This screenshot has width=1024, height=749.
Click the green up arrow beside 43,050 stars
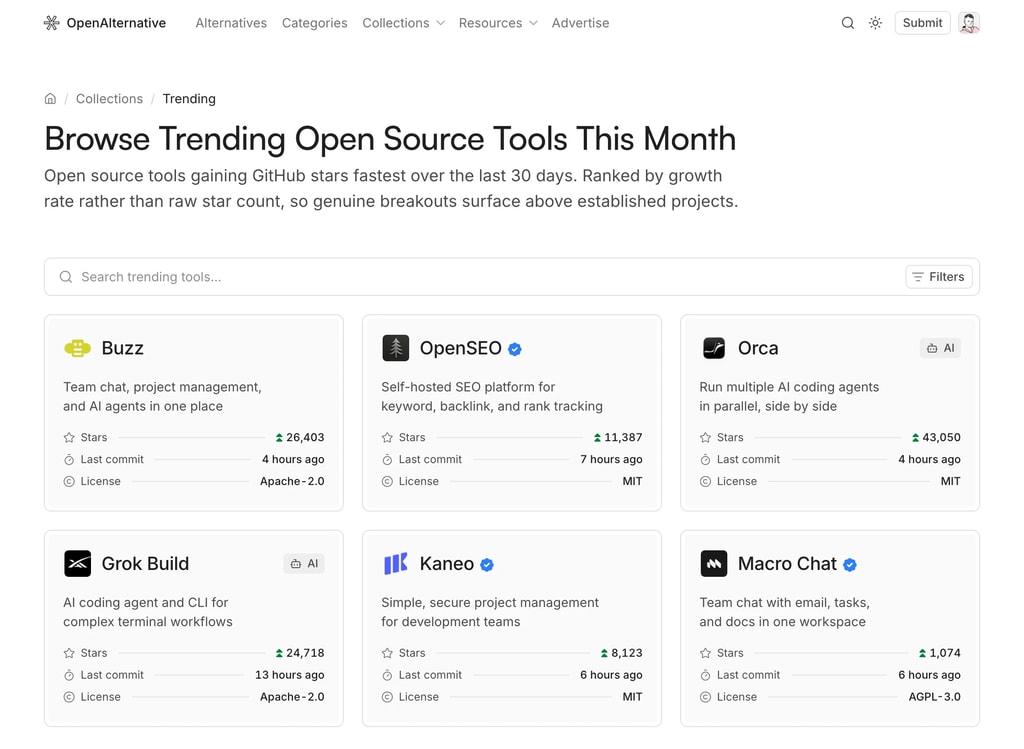click(x=916, y=438)
